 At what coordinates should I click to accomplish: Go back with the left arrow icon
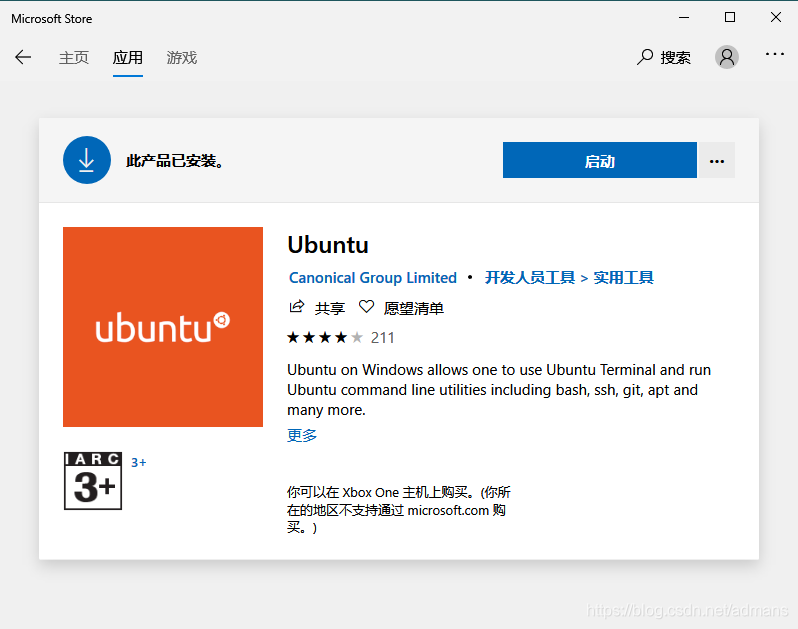click(x=23, y=57)
